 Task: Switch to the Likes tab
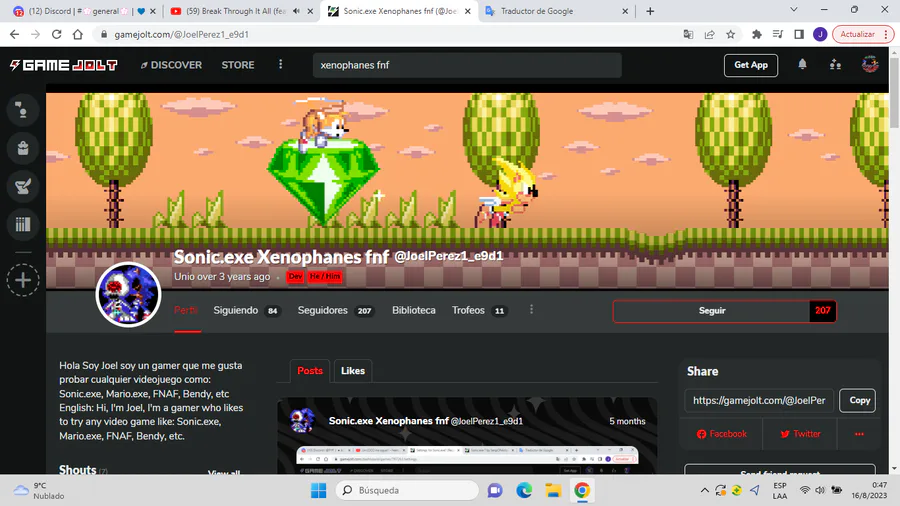pyautogui.click(x=352, y=371)
